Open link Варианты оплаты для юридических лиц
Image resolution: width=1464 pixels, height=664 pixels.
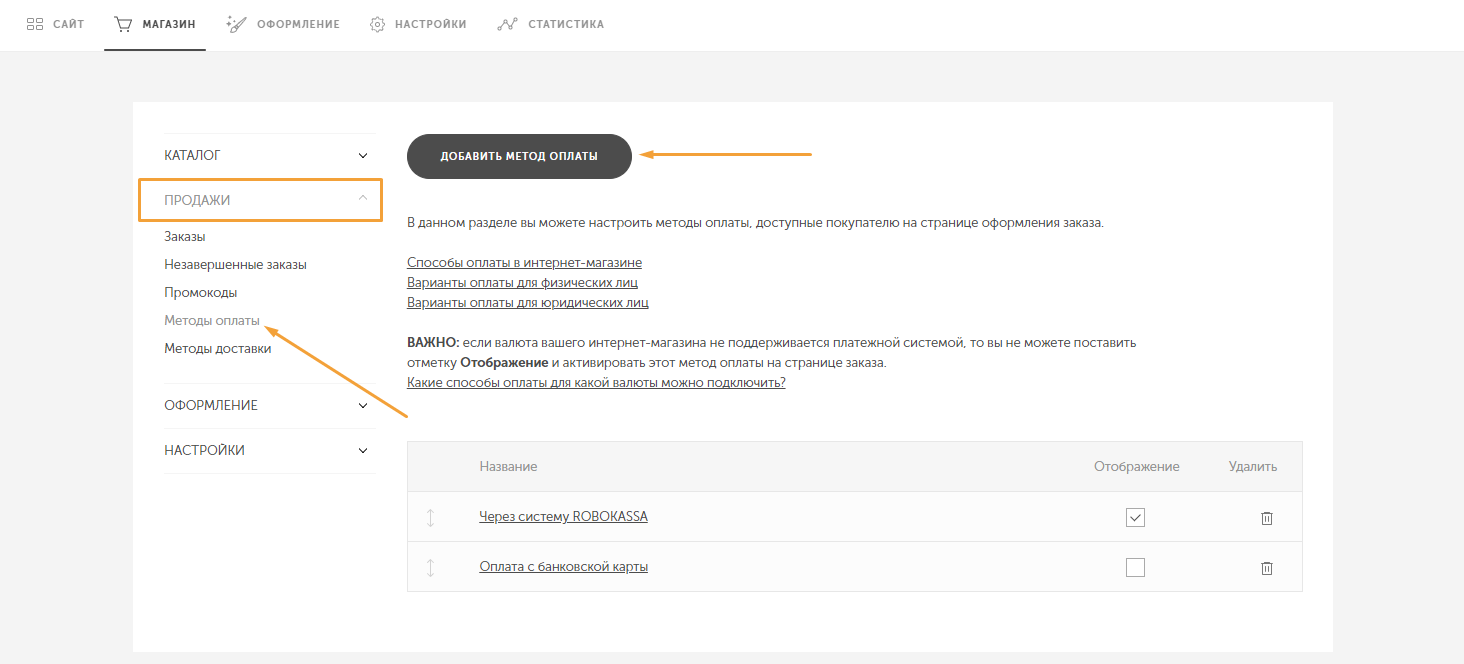[528, 303]
